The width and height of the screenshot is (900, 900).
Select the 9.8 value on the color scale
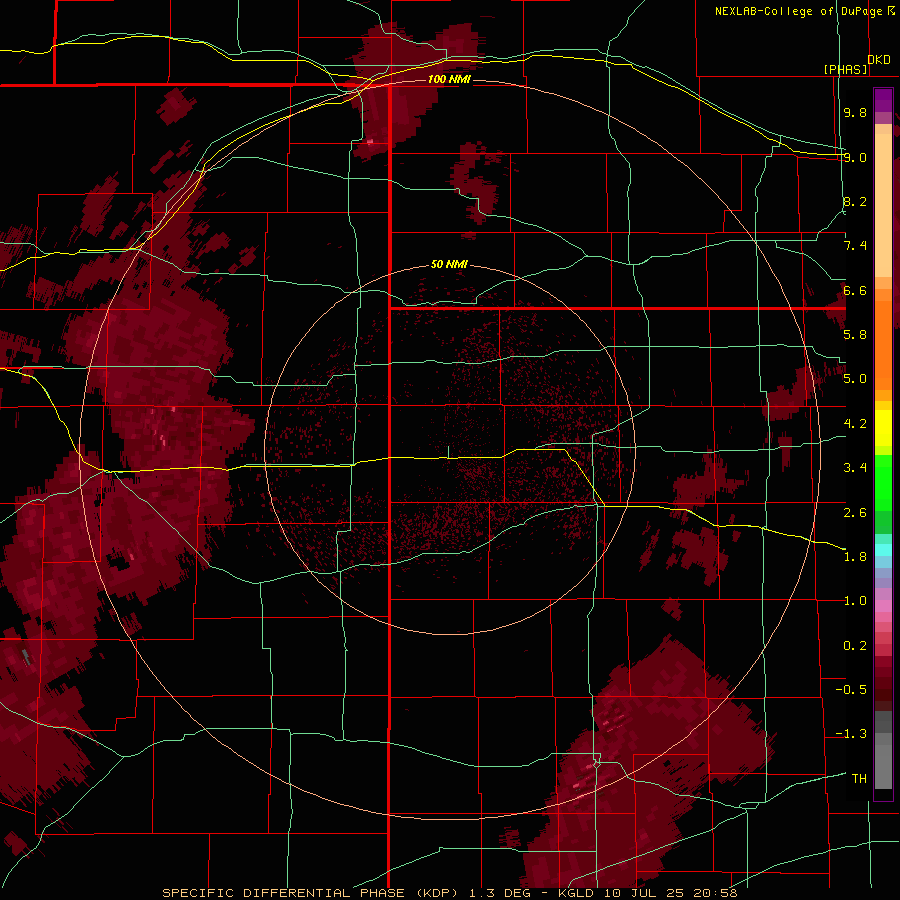855,112
